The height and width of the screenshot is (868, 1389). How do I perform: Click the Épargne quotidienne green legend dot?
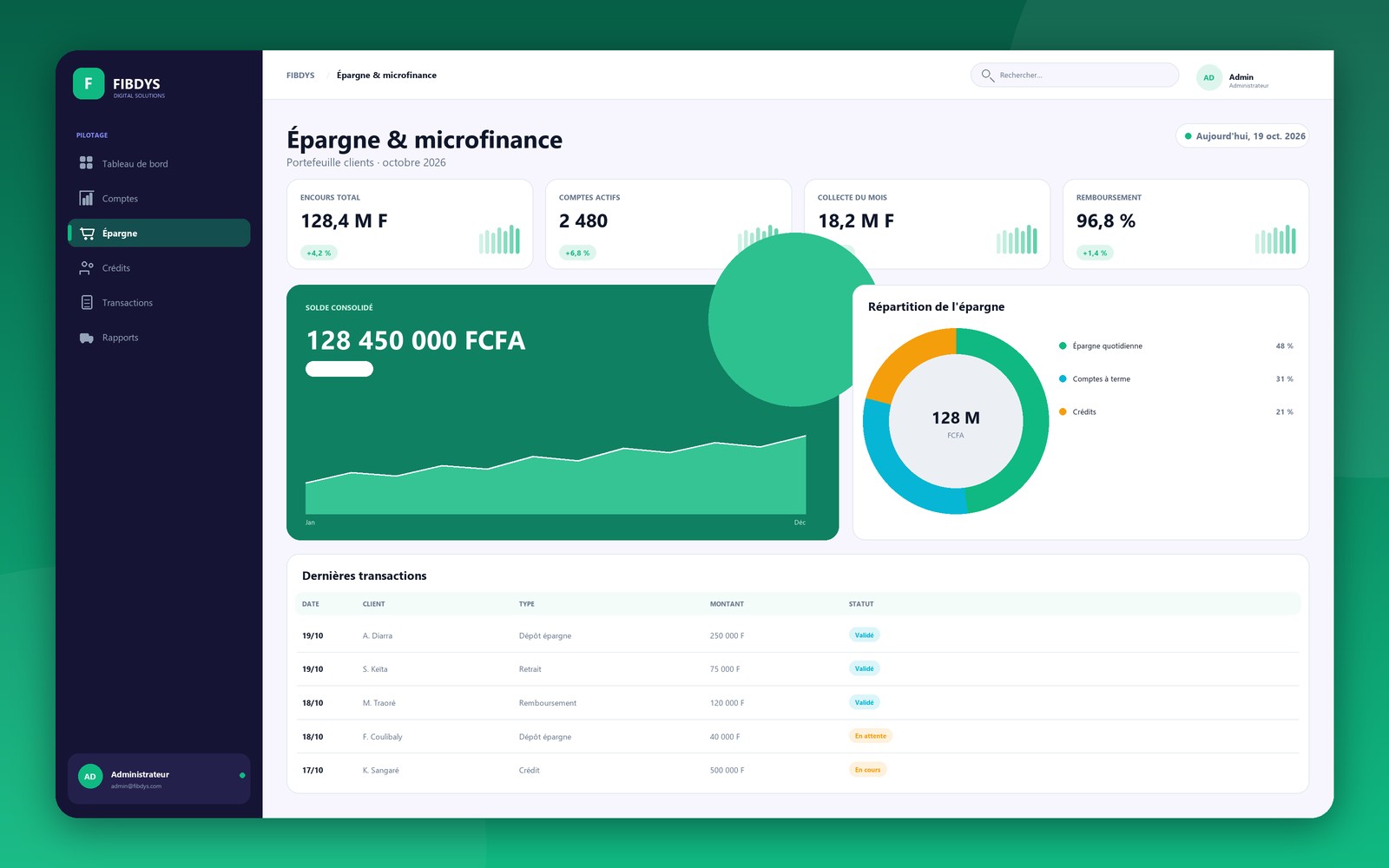(1063, 345)
